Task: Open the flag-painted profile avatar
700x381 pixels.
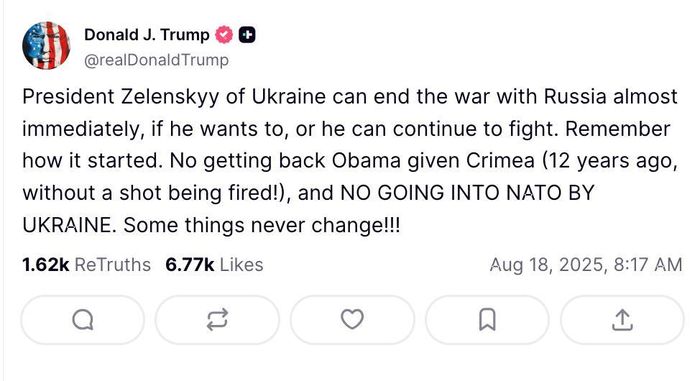Action: 46,46
